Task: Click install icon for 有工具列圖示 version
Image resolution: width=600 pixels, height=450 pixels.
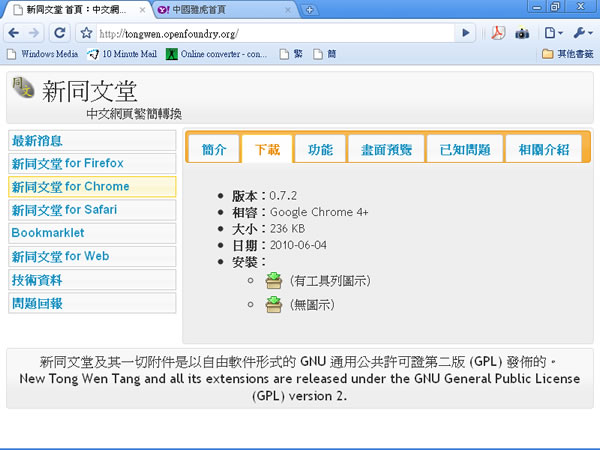Action: click(274, 280)
